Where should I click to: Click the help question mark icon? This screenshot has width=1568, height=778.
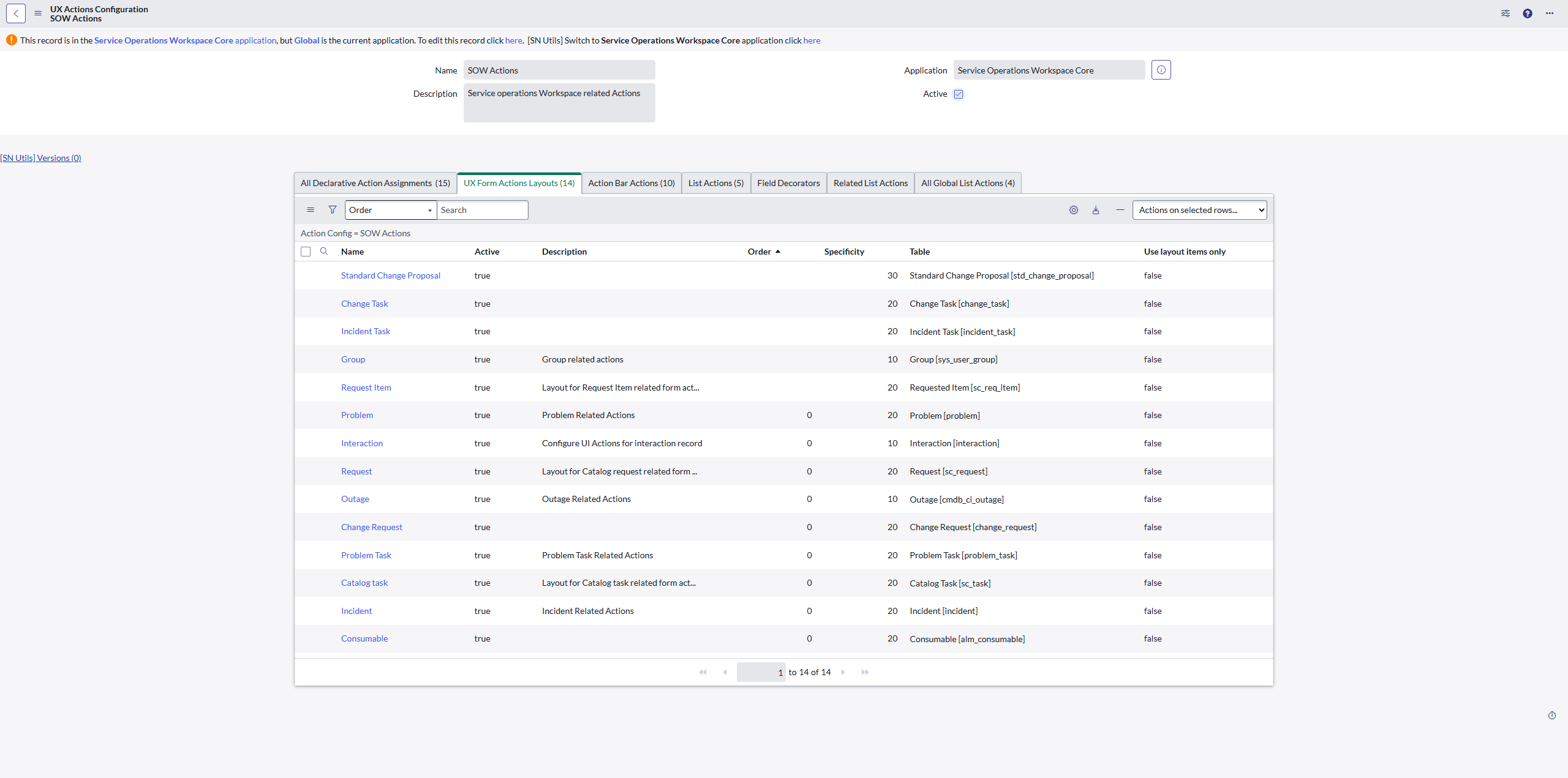tap(1528, 13)
